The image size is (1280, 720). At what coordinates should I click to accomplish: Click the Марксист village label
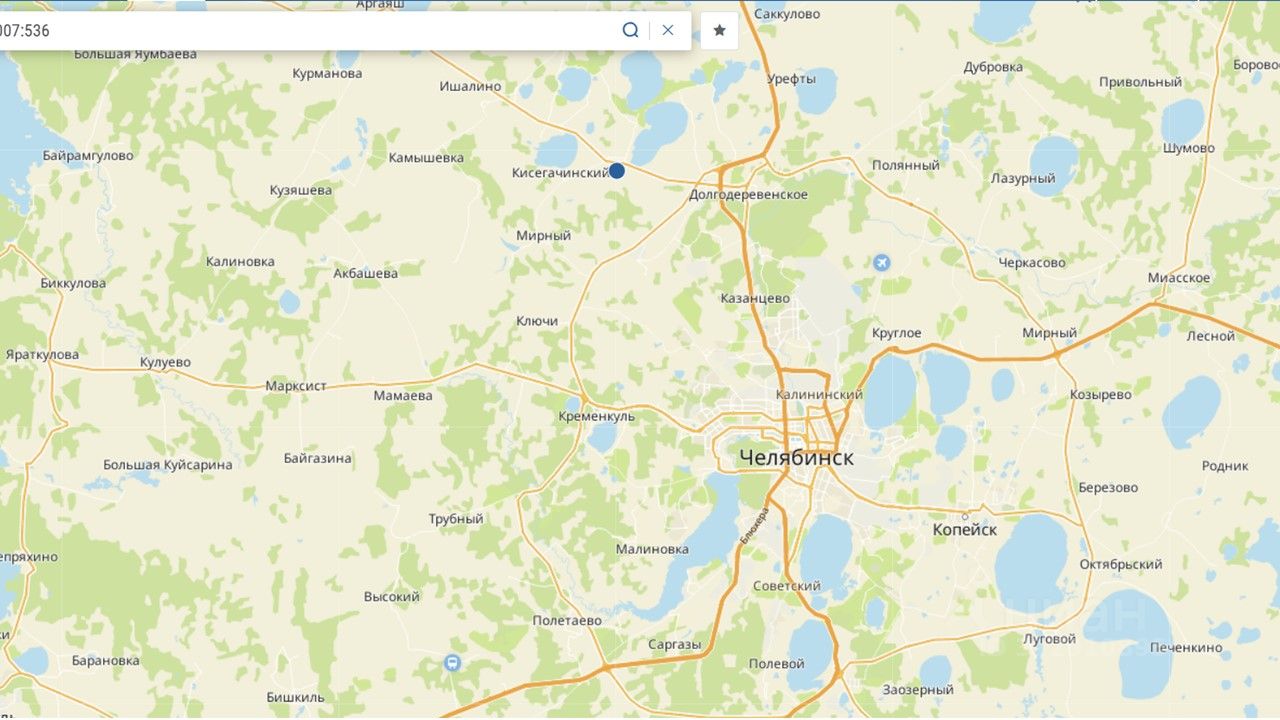click(296, 386)
